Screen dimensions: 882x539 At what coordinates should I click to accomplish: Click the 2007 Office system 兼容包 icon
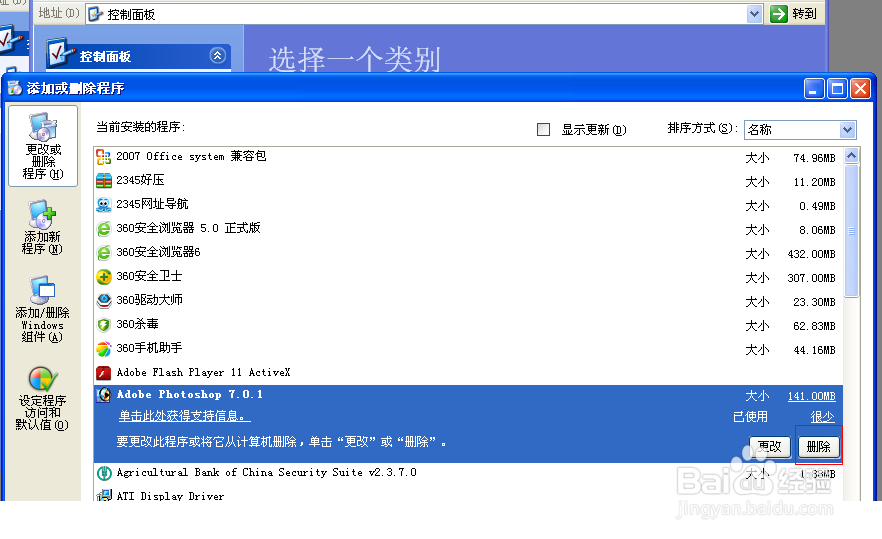pyautogui.click(x=104, y=157)
